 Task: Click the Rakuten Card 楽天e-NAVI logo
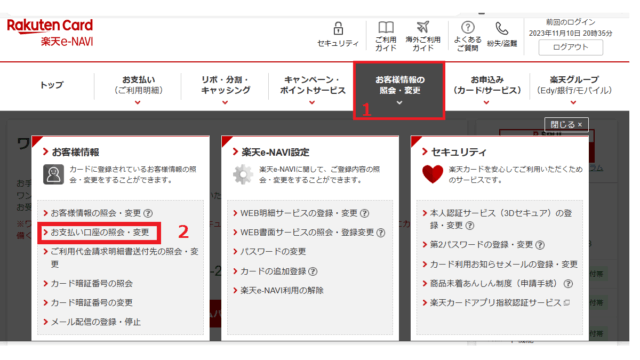50,32
